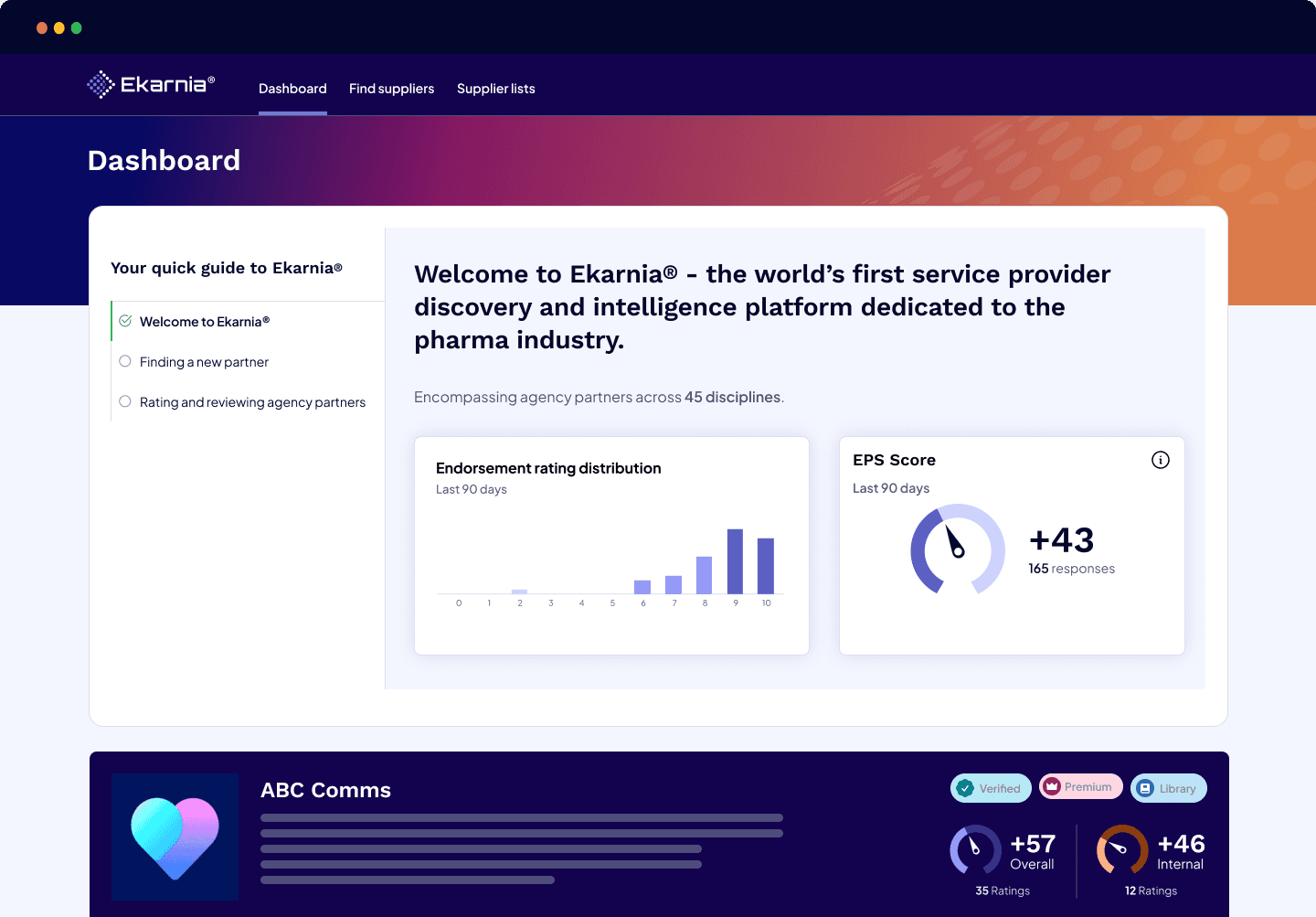
Task: Click the Verified badge checkmark icon
Action: tap(965, 788)
